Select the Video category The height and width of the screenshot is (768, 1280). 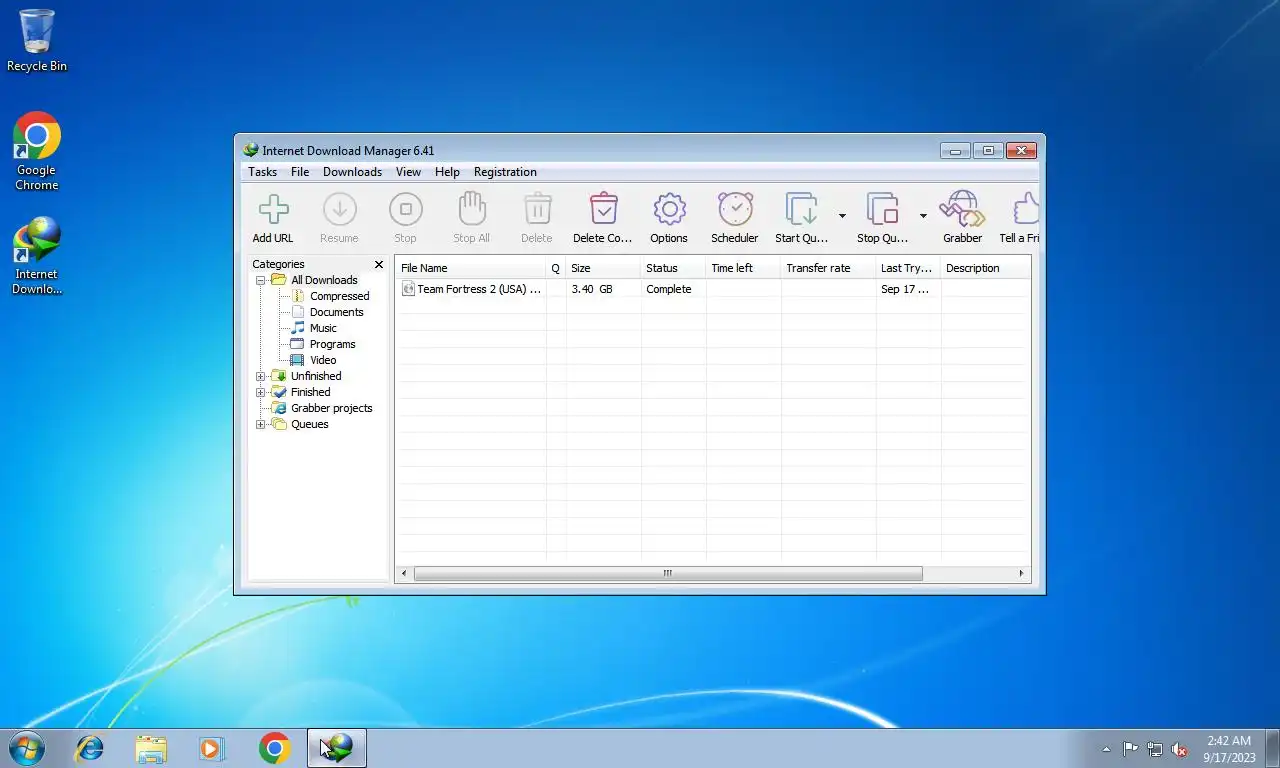pyautogui.click(x=323, y=360)
